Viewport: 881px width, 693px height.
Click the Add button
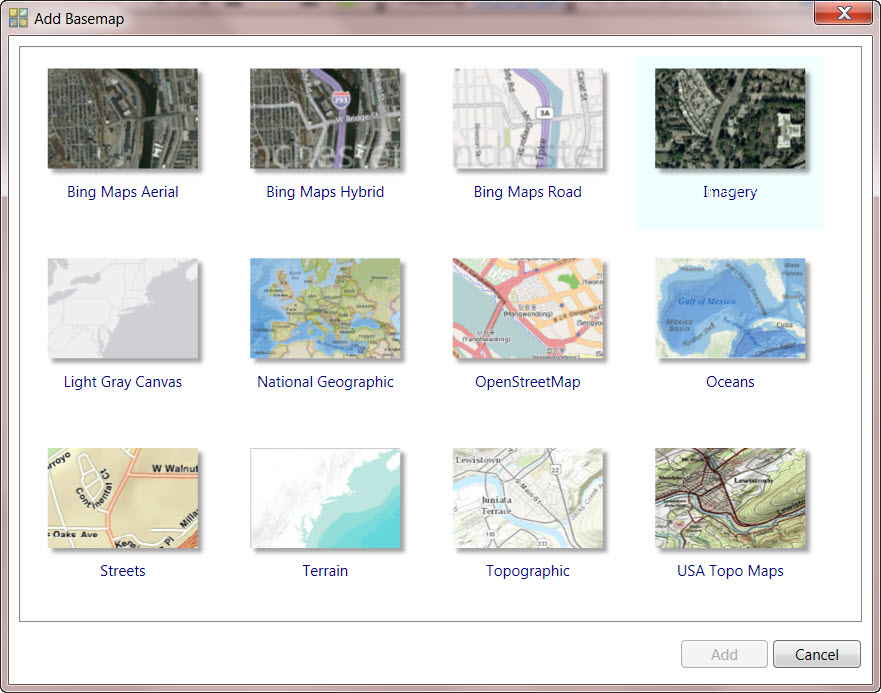(x=724, y=654)
